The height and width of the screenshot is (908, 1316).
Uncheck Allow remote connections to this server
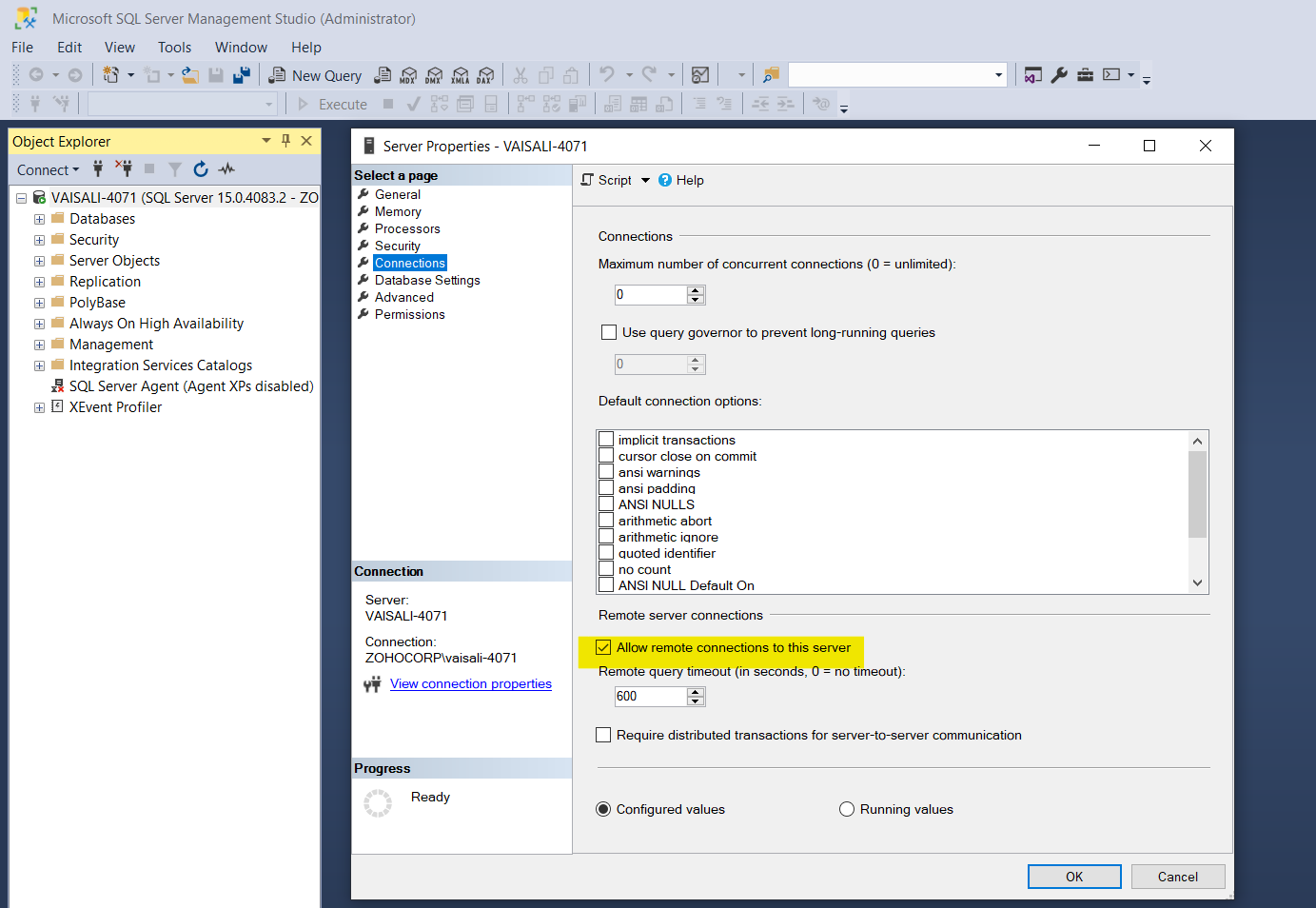pos(603,647)
